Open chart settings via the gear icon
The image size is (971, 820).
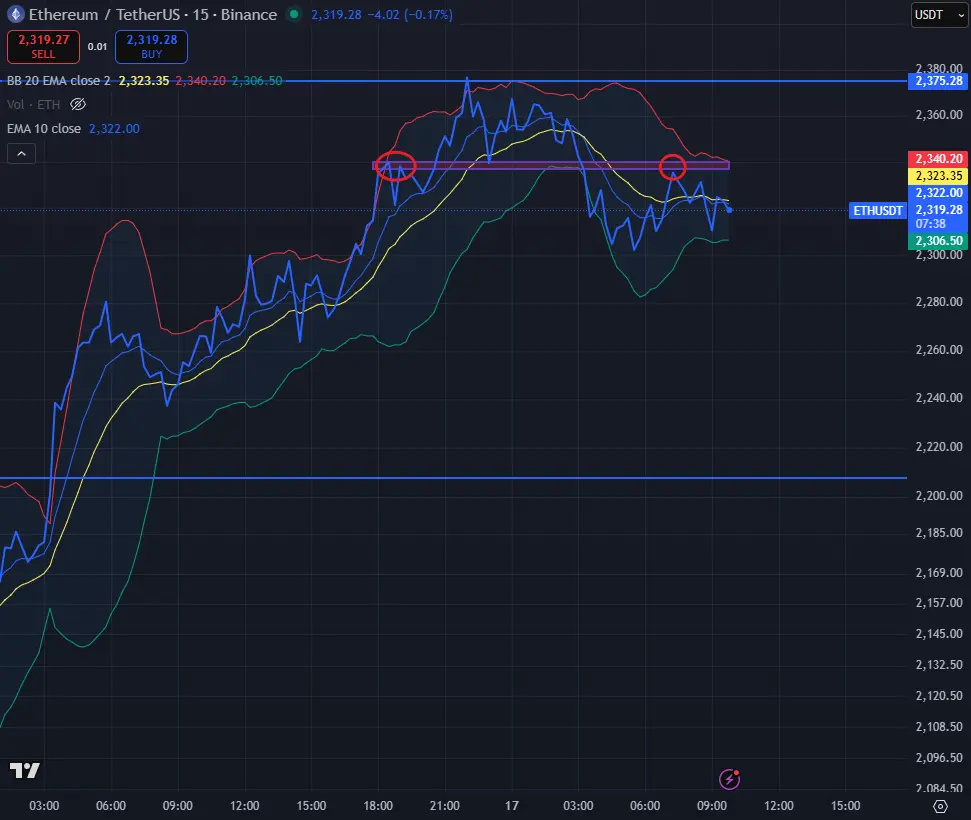940,805
